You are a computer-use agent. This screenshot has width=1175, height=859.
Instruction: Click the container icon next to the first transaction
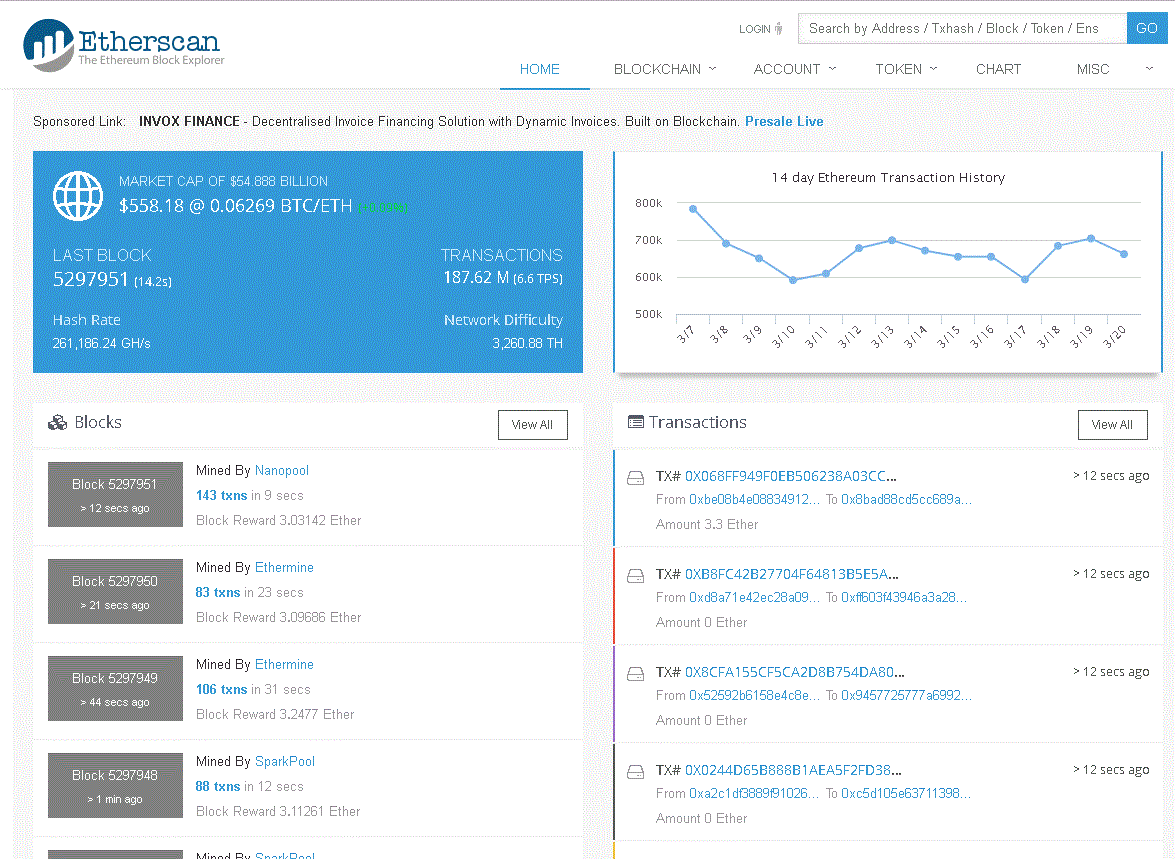tap(635, 477)
